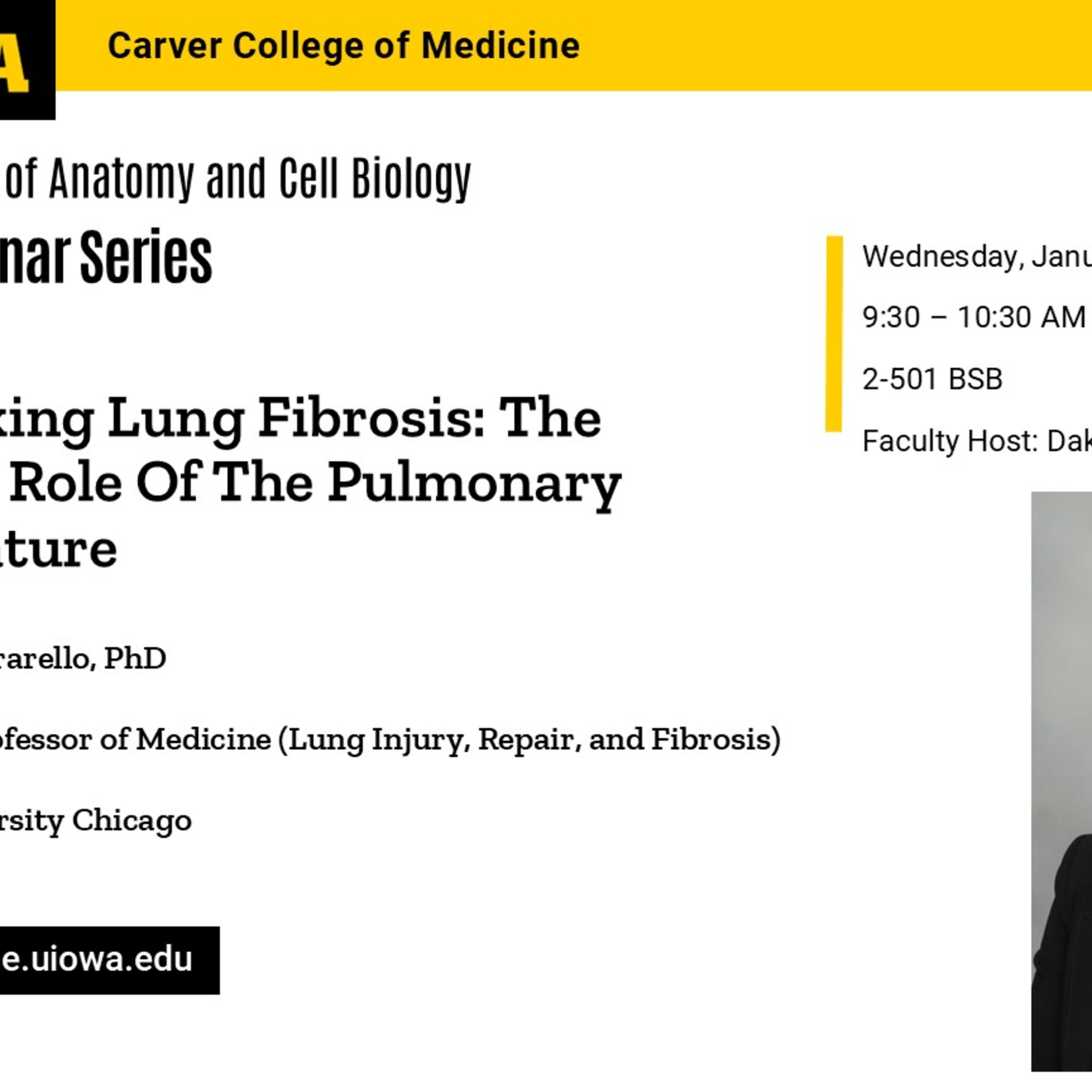Click the 'Professor of Medicine' job title

coord(136,739)
